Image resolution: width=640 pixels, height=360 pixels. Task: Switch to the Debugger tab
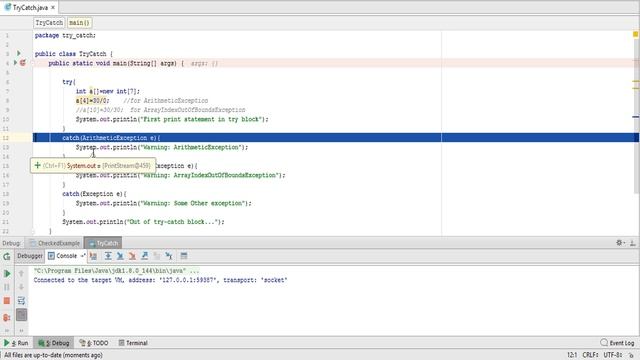click(30, 256)
